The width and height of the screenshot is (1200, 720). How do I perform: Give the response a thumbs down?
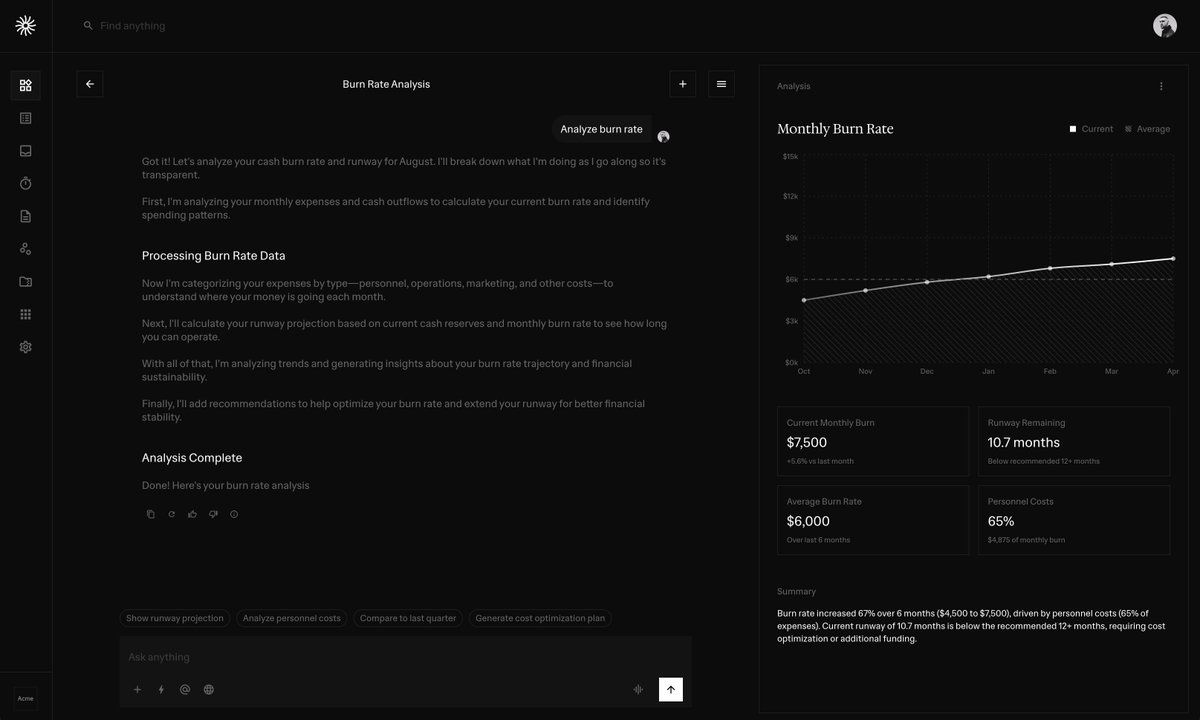pos(213,514)
